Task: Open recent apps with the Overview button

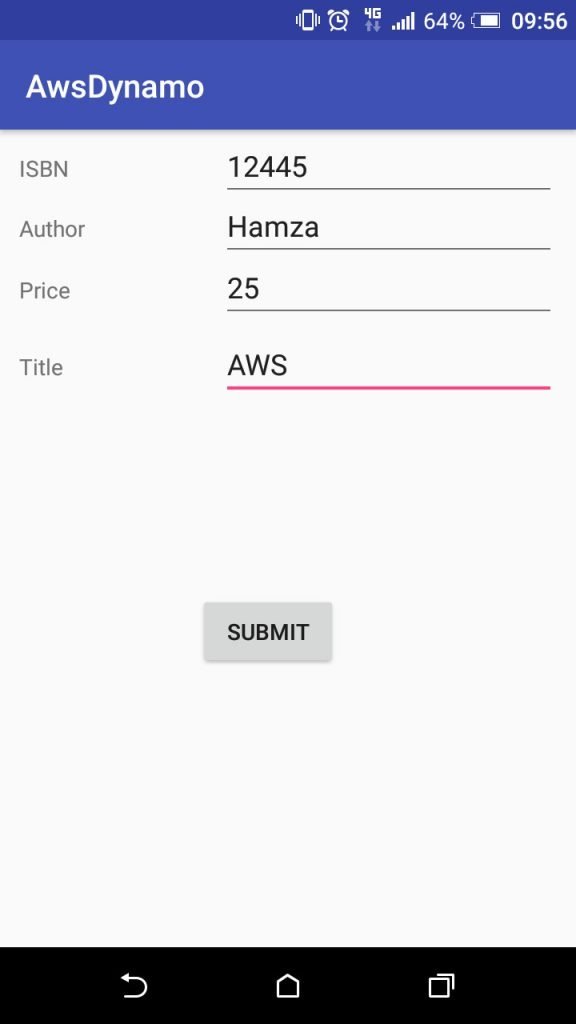Action: 440,986
